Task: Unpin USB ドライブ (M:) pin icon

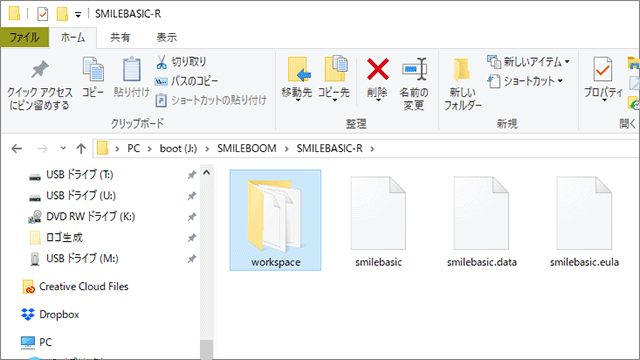Action: [191, 259]
